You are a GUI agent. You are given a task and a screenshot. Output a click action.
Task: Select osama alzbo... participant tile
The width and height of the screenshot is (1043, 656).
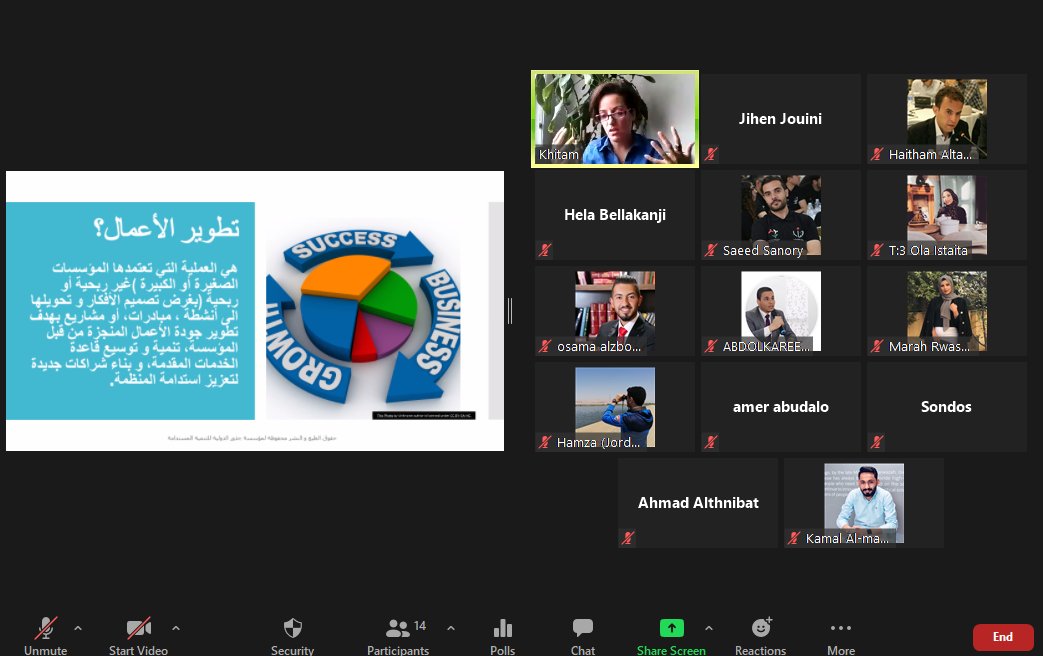(615, 311)
